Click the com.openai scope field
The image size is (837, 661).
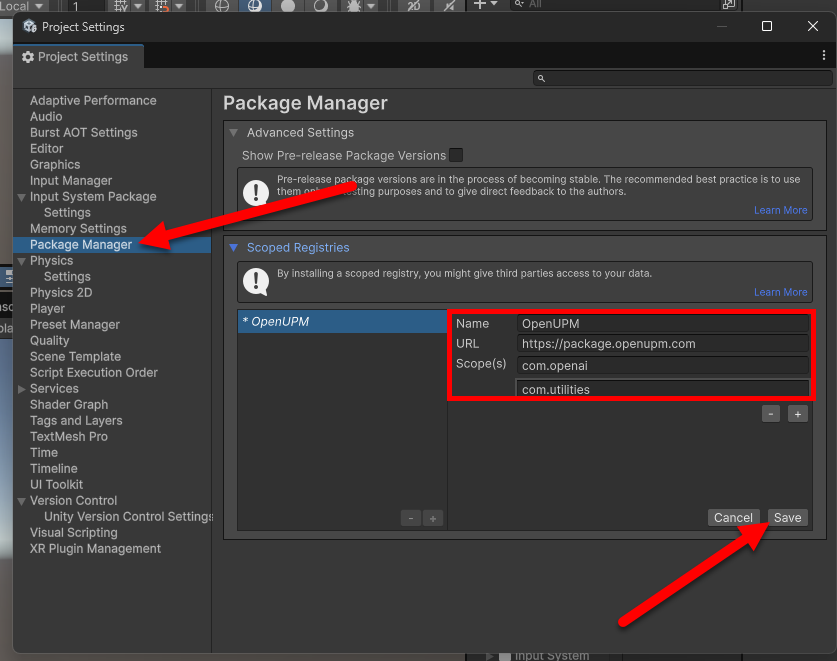(x=663, y=366)
